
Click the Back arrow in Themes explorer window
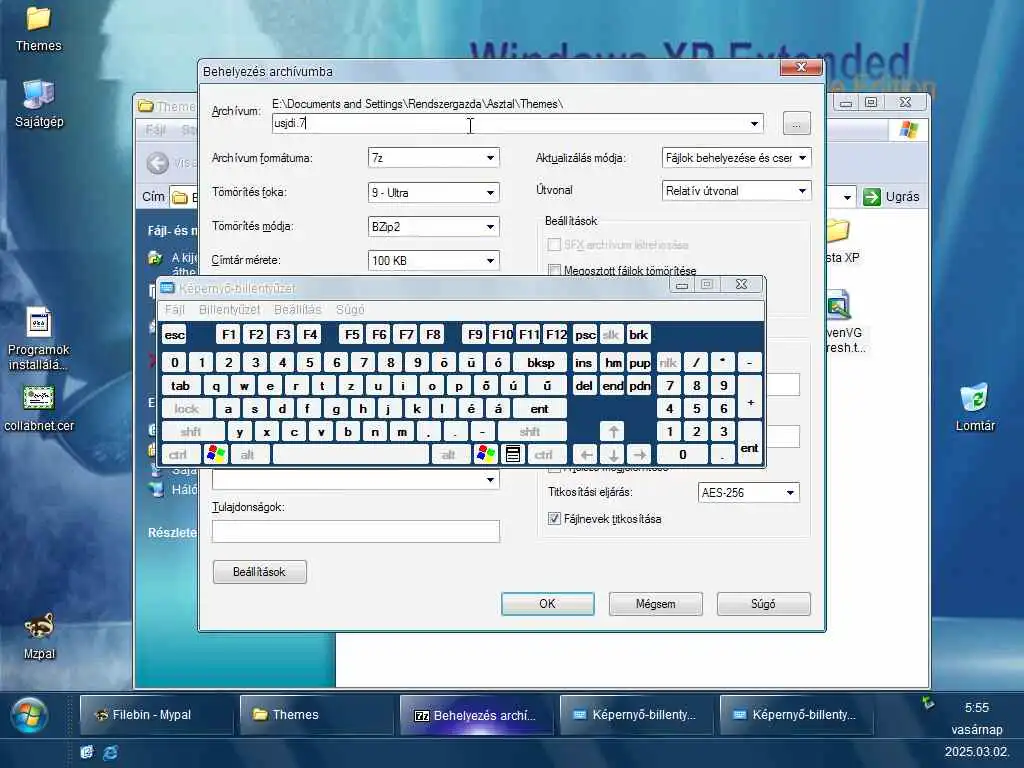click(157, 163)
